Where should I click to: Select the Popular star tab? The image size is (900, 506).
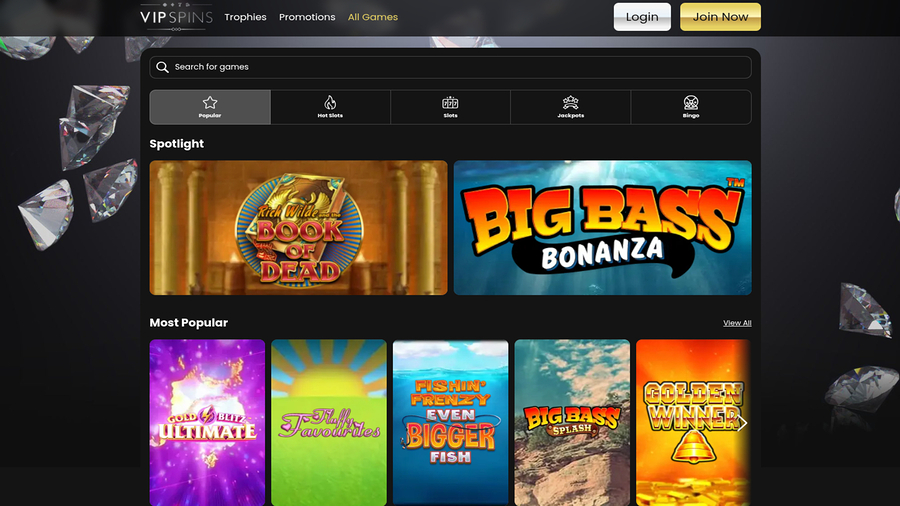pyautogui.click(x=210, y=107)
